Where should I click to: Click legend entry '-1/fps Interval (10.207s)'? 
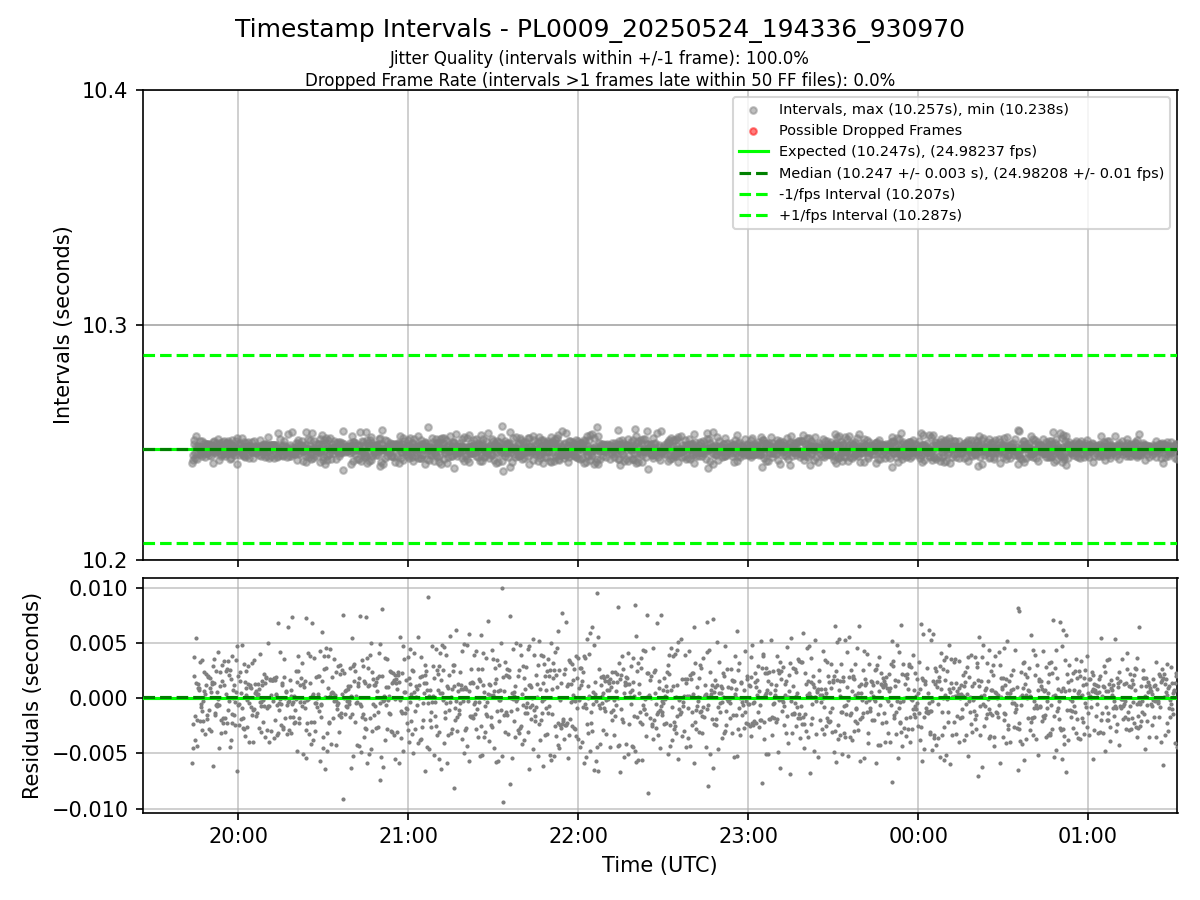tap(867, 194)
